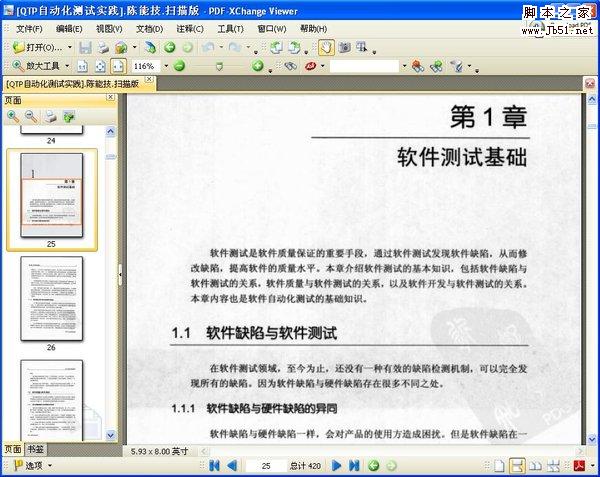
Task: Expand the red search icon dropdown
Action: point(323,66)
